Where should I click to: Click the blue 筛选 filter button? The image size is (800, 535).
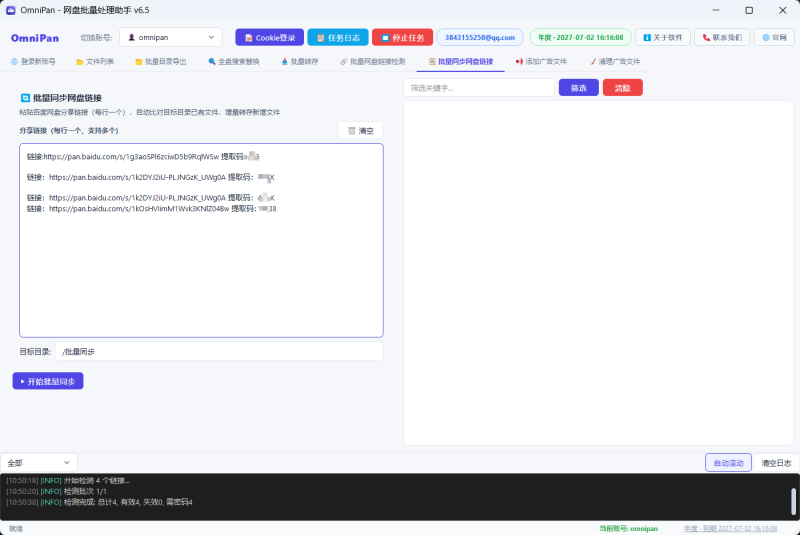click(579, 88)
